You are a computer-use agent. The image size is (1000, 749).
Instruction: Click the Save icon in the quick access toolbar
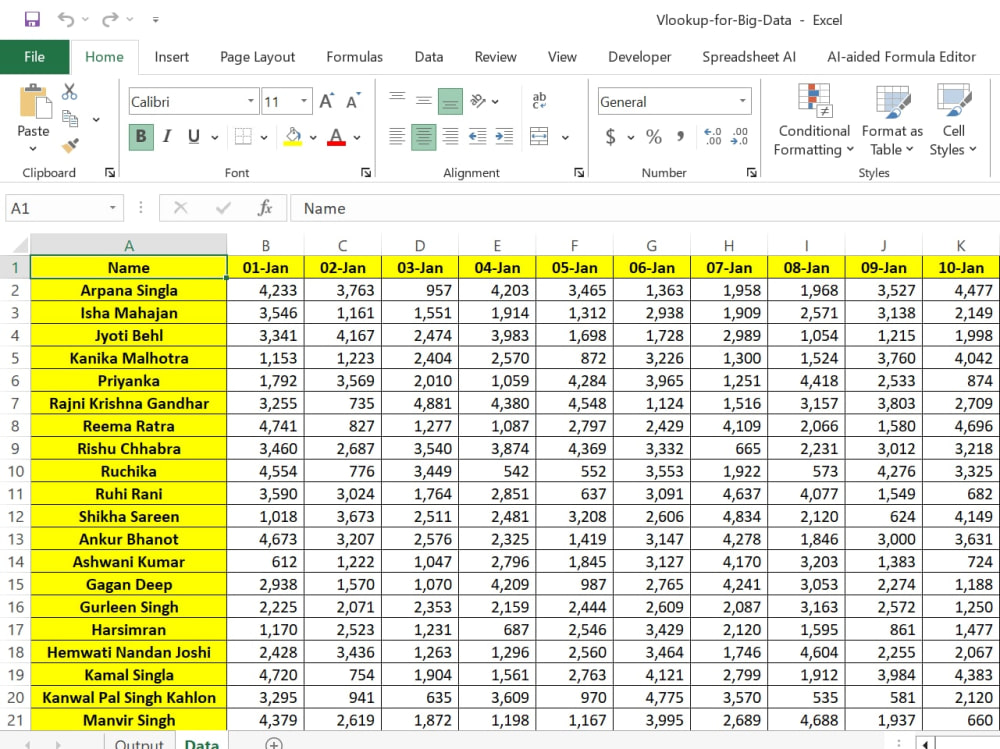(x=32, y=19)
